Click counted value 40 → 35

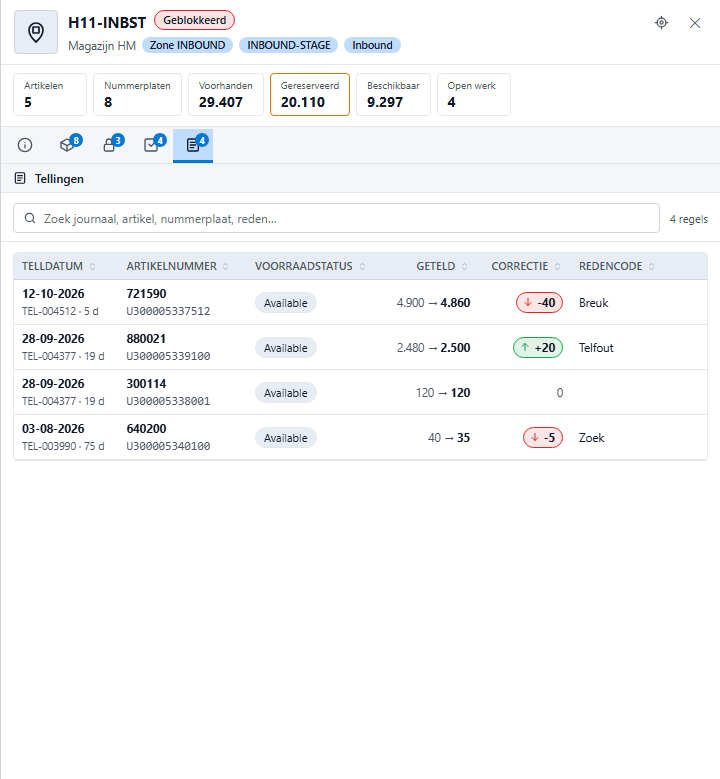point(449,438)
